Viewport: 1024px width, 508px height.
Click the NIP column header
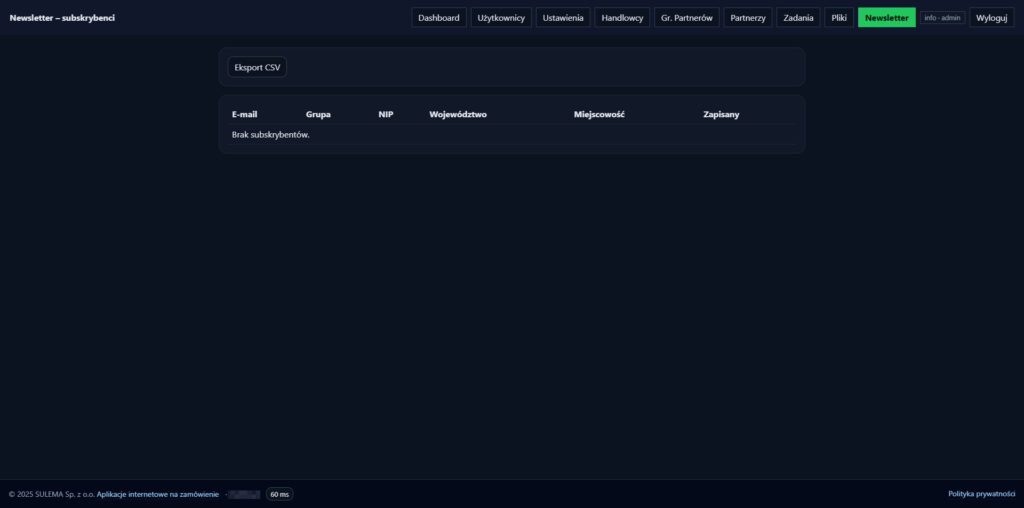[386, 115]
